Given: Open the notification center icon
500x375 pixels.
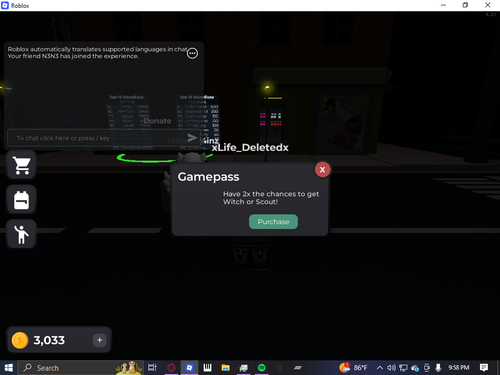Looking at the screenshot, I should [x=484, y=368].
